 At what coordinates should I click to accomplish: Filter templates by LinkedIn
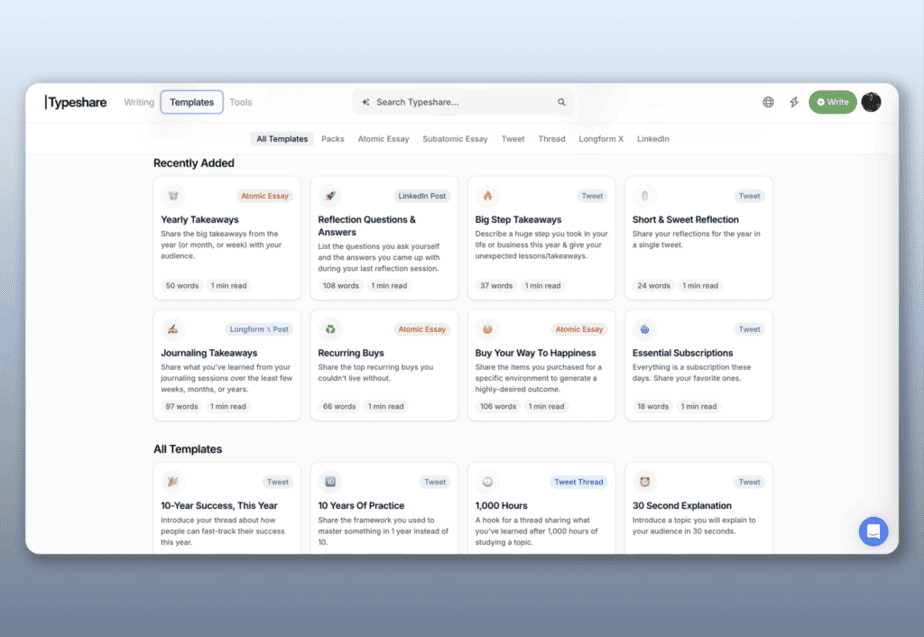click(653, 138)
